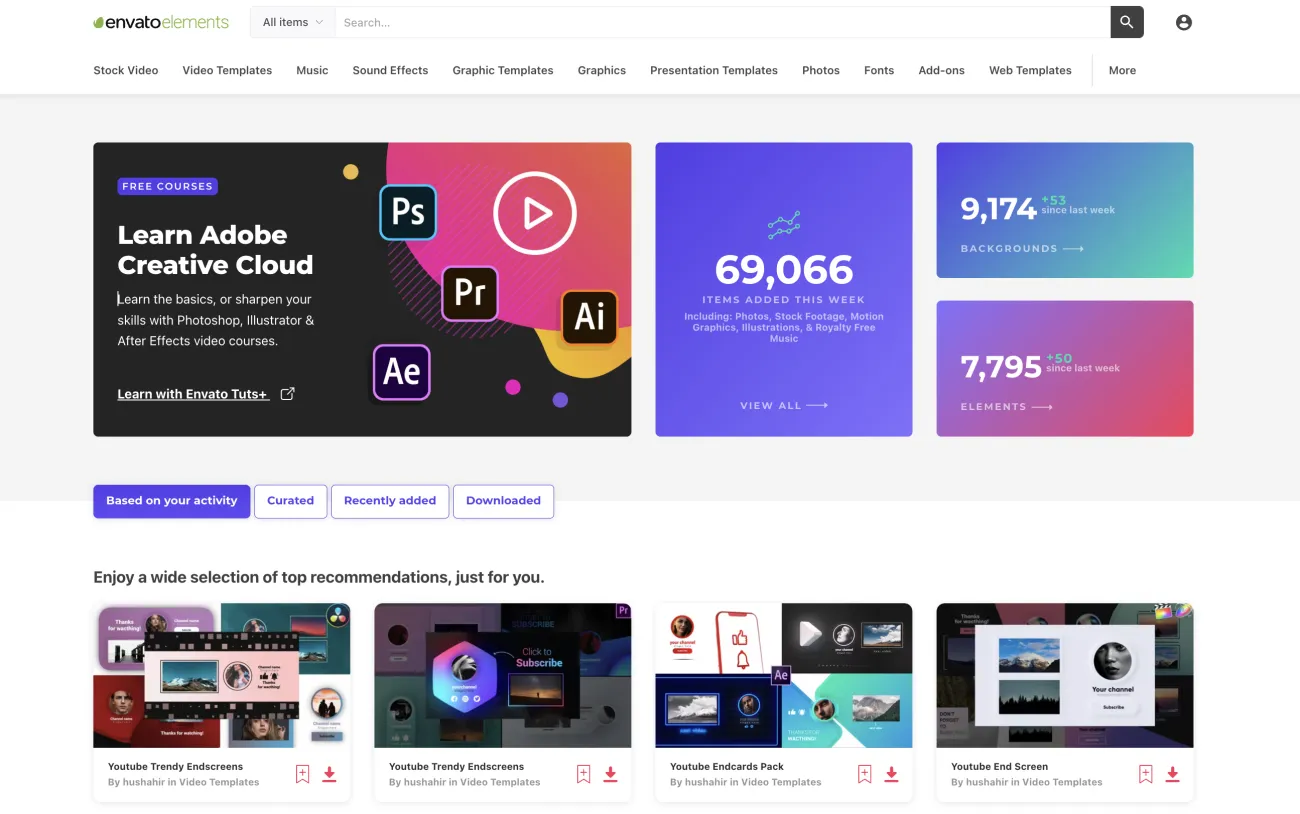This screenshot has height=814, width=1300.
Task: Download the second Youtube Trendy Endscreens item
Action: [610, 774]
